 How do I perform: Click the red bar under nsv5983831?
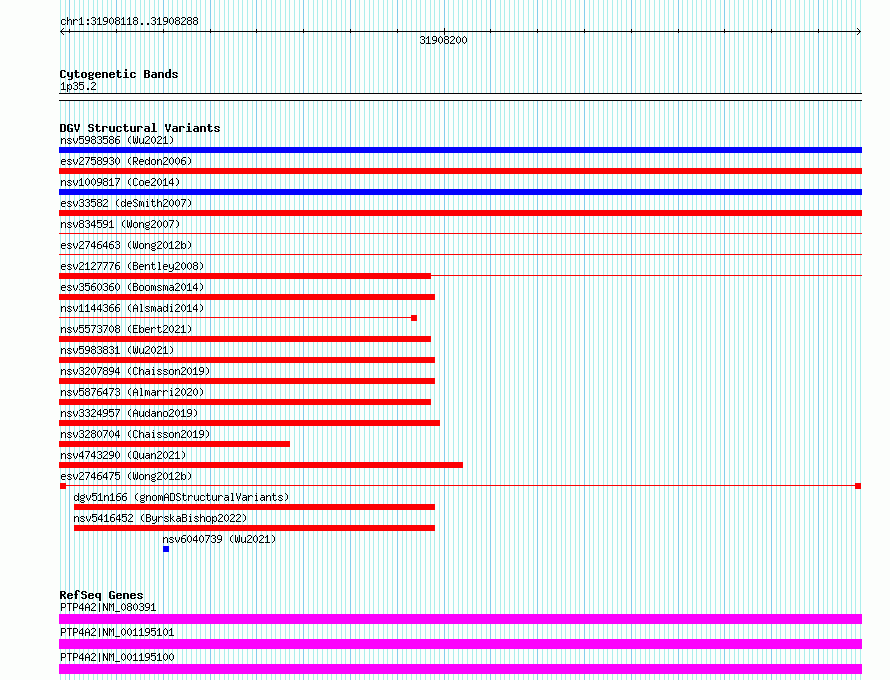(247, 360)
